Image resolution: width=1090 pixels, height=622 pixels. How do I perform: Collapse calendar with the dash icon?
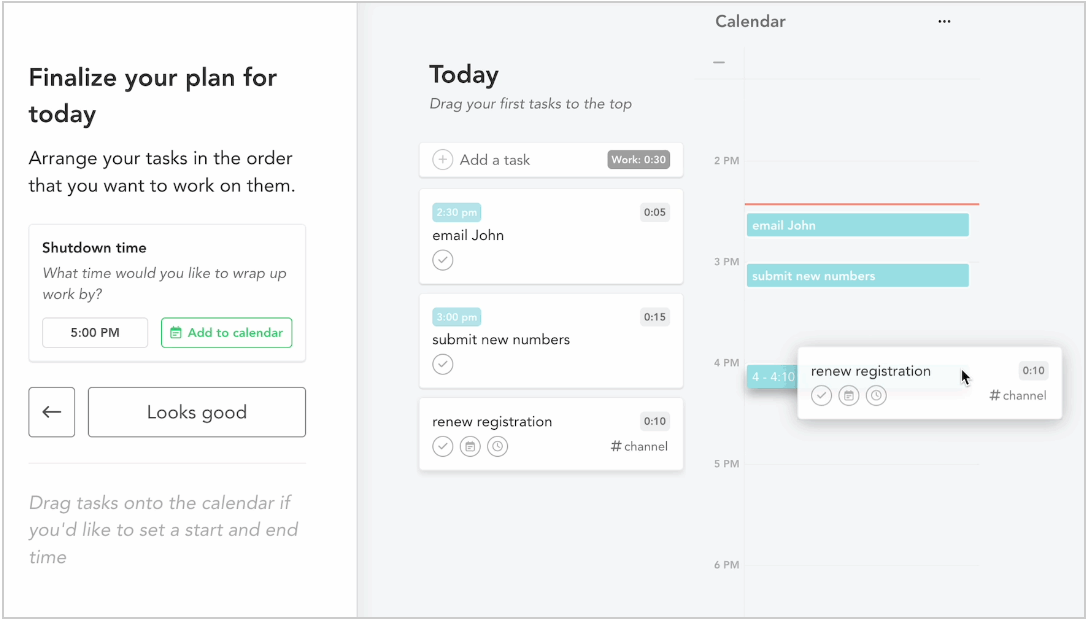pos(719,63)
